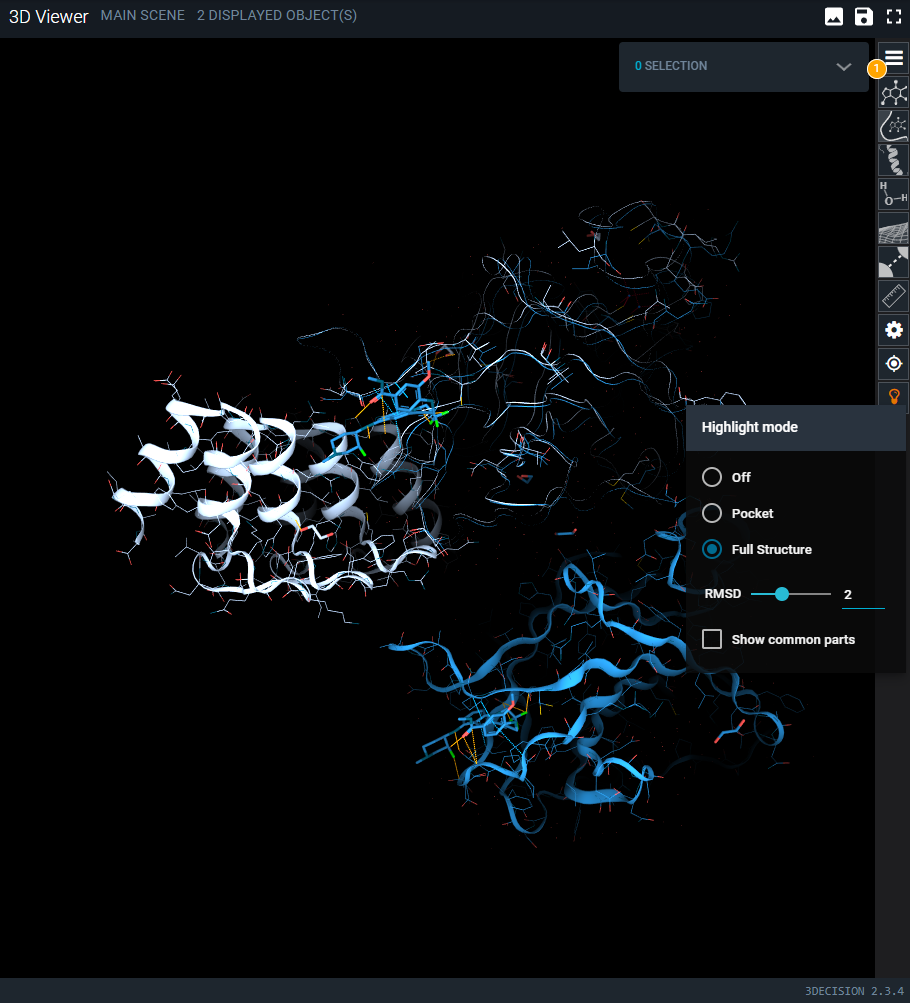Open the 0 SELECTION dropdown
Viewport: 910px width, 1003px height.
[744, 66]
